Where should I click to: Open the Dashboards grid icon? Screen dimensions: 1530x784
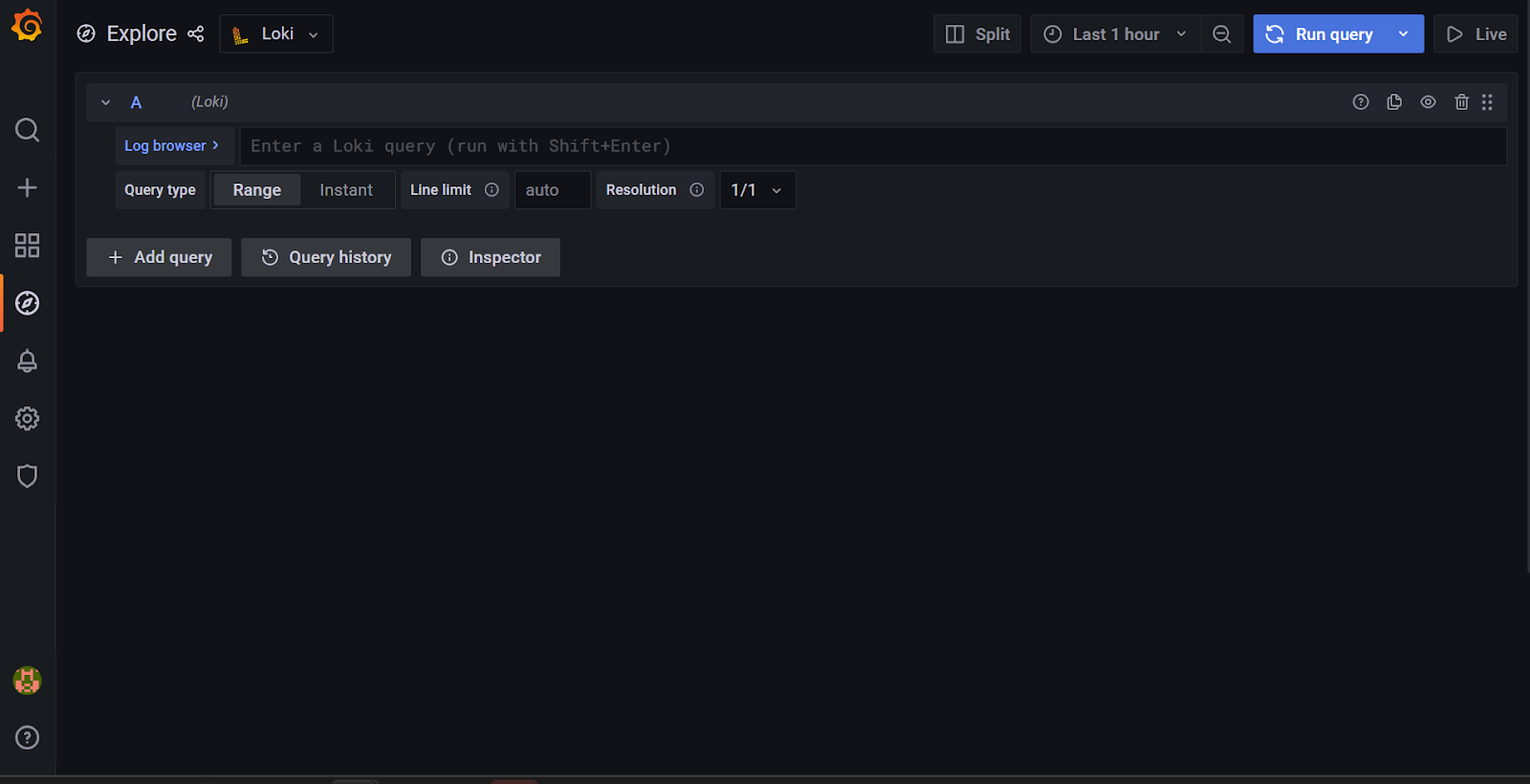click(27, 246)
